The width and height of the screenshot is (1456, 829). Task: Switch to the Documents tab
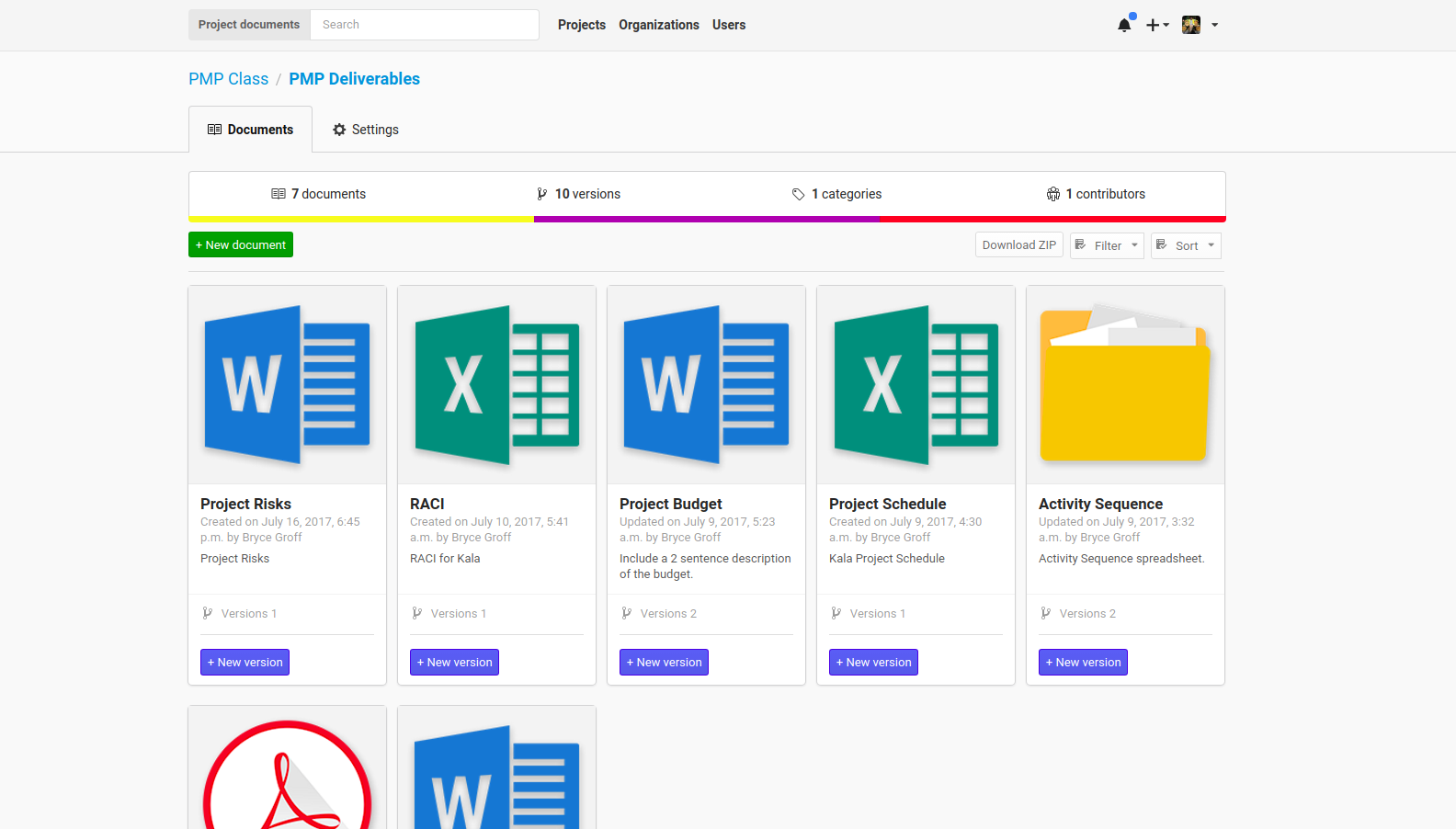tap(250, 130)
